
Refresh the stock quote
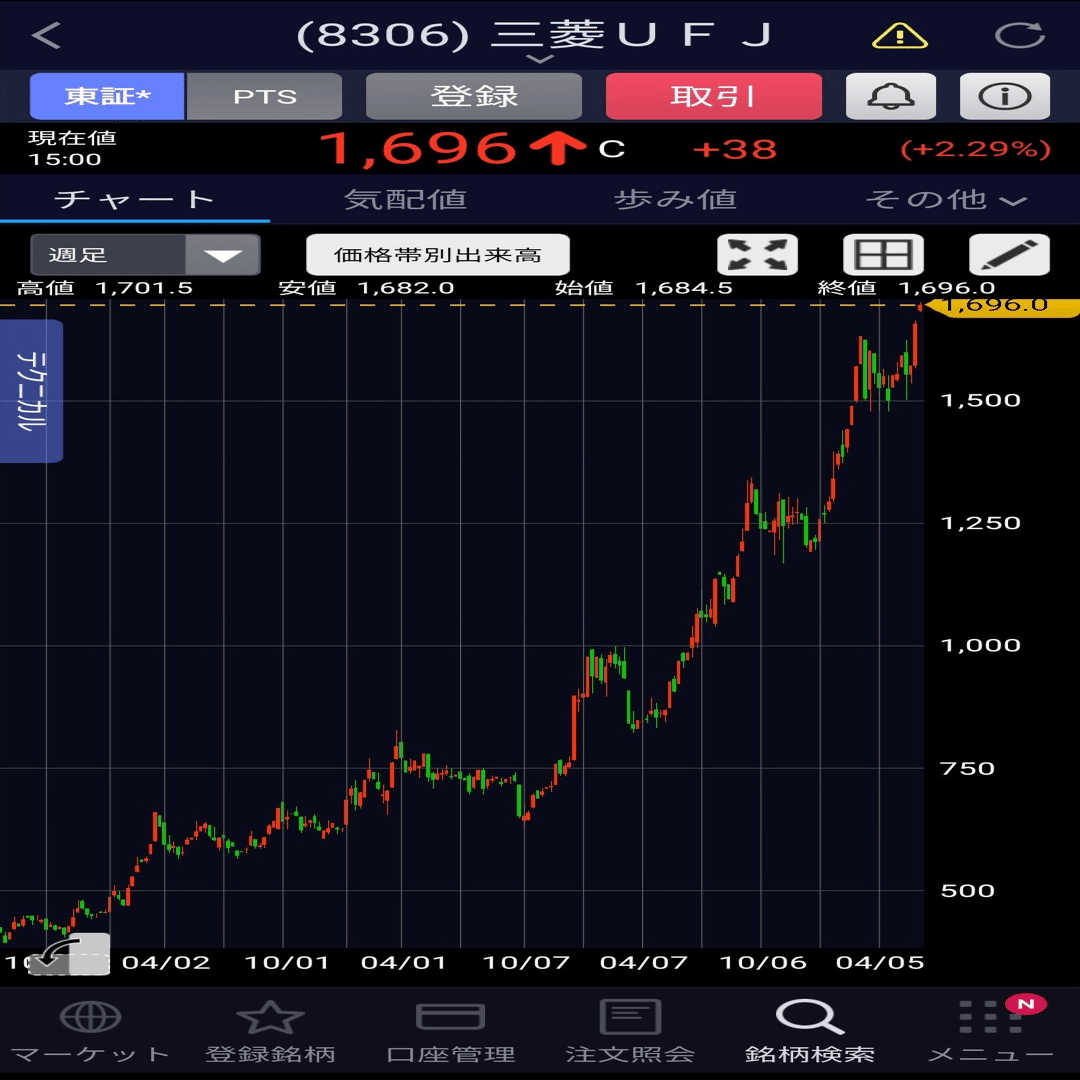tap(1019, 35)
